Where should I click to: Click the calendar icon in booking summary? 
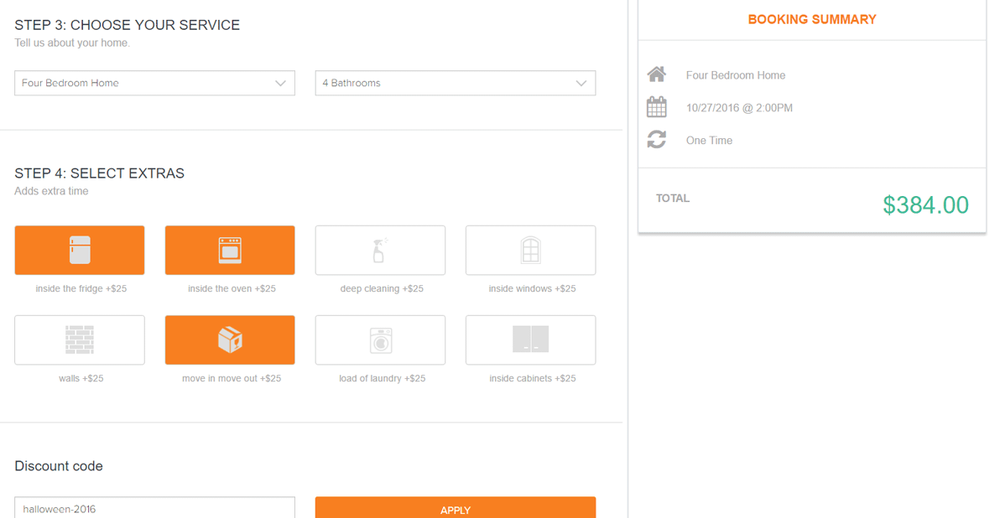[x=657, y=107]
